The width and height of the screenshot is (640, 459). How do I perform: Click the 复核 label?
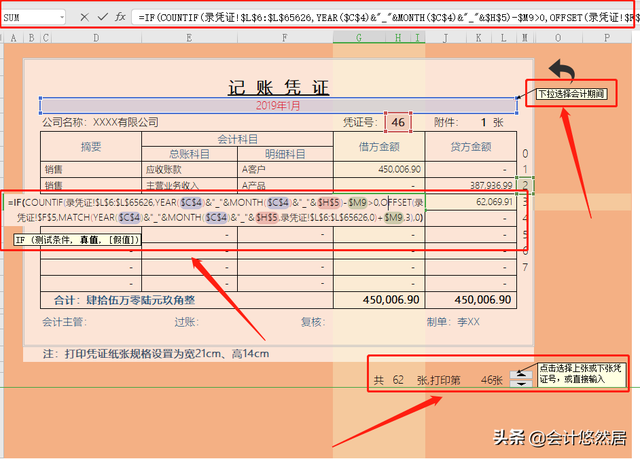click(x=313, y=322)
